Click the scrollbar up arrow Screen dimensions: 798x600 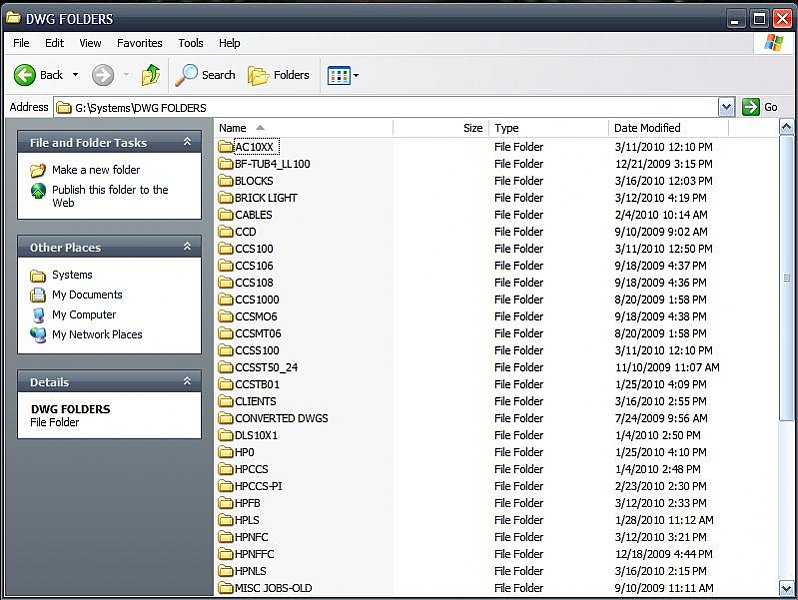point(786,128)
